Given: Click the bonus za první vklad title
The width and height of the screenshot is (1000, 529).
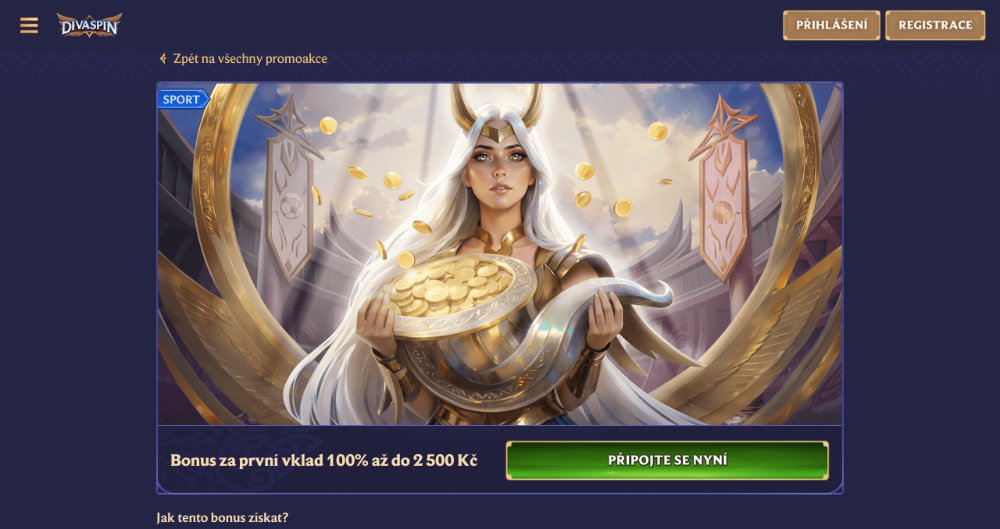Looking at the screenshot, I should (x=323, y=460).
